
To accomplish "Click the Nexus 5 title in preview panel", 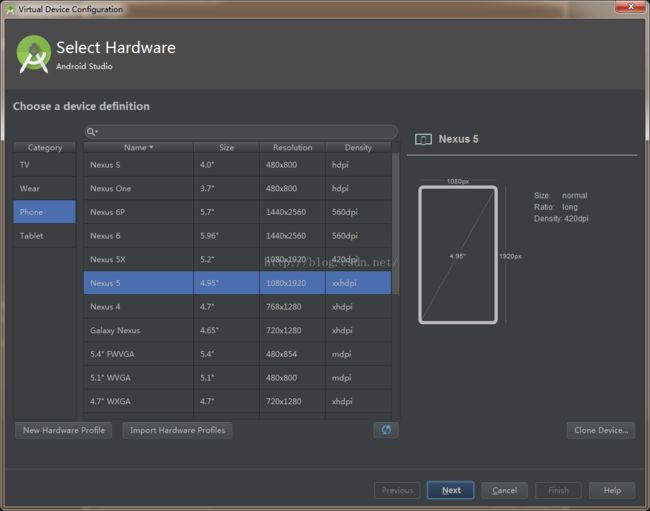I will coord(458,139).
